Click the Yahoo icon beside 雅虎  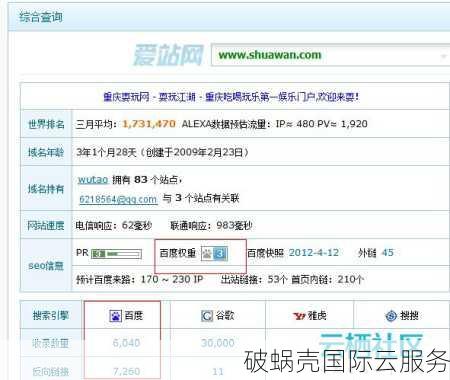(299, 316)
